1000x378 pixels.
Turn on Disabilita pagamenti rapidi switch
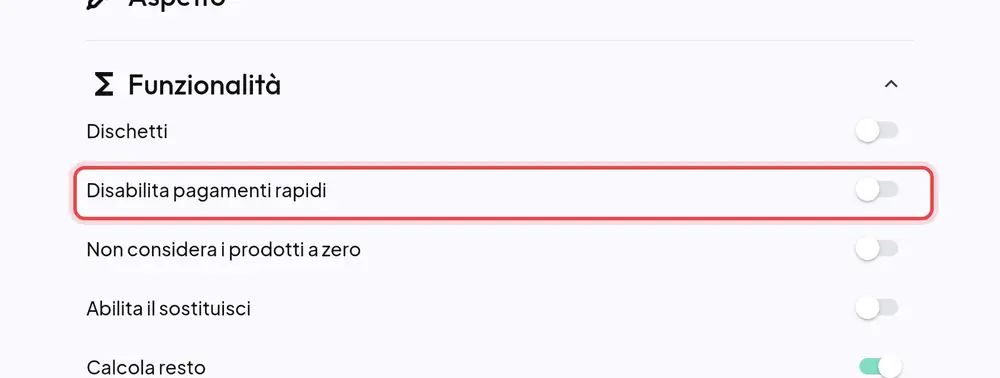(x=877, y=190)
